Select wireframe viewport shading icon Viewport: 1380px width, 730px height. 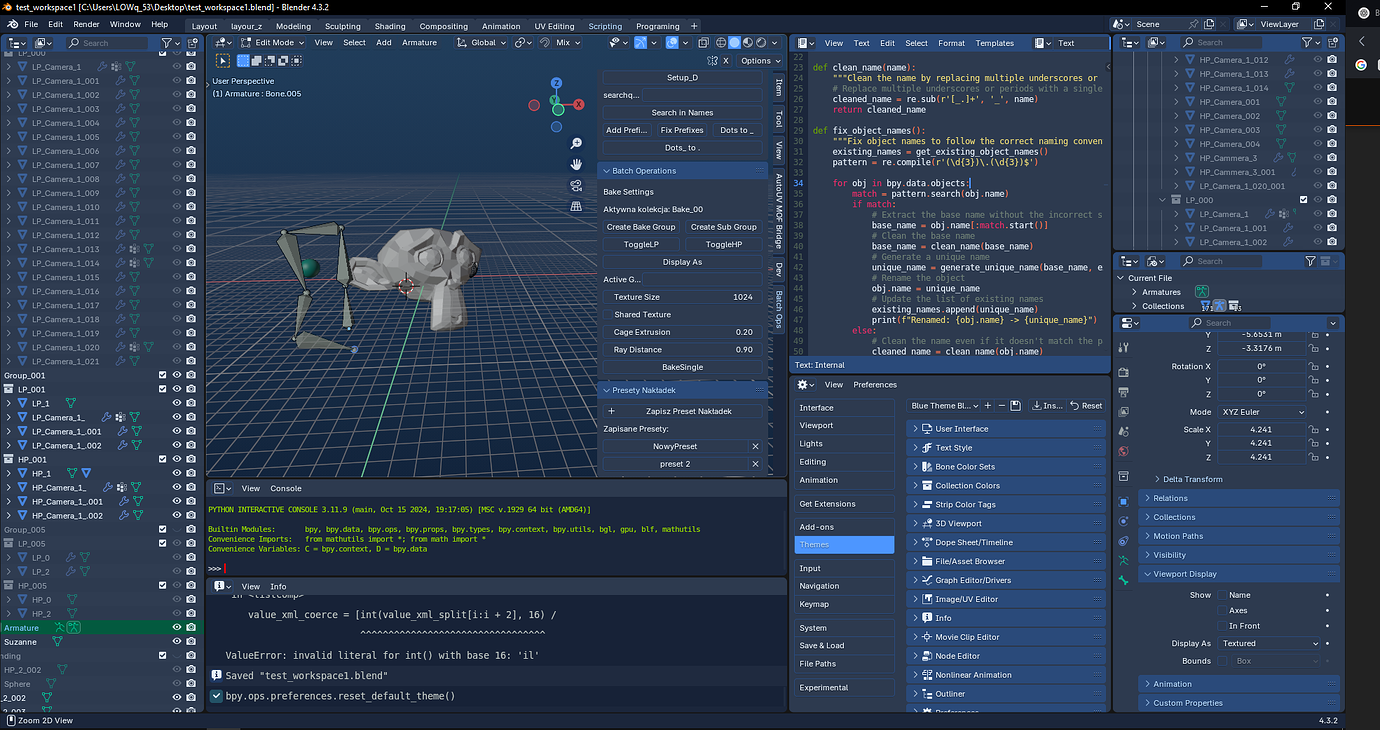click(x=721, y=43)
